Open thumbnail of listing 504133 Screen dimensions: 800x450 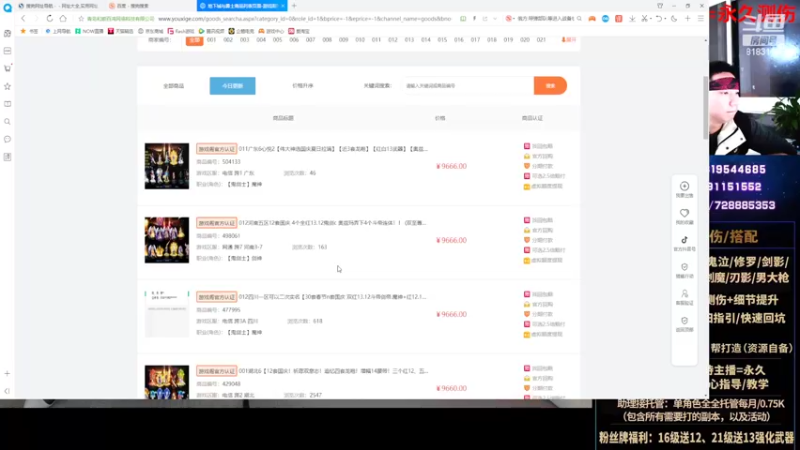(166, 166)
